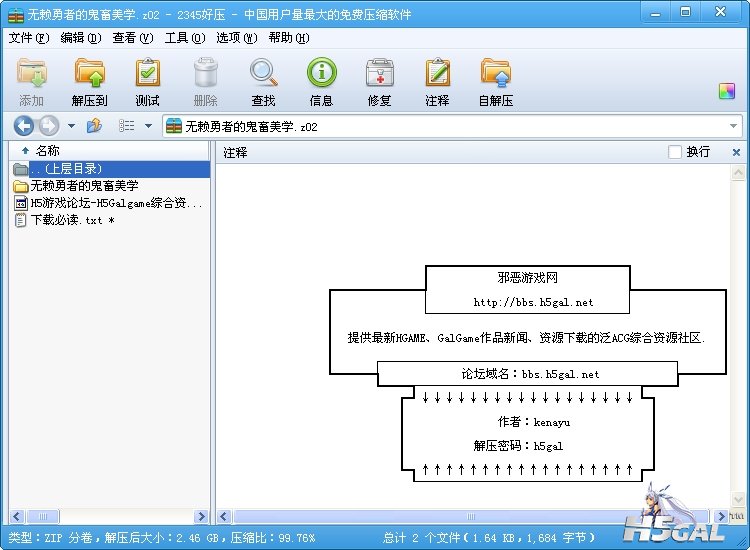
Task: Minimize the 2345好压 window
Action: tap(655, 13)
